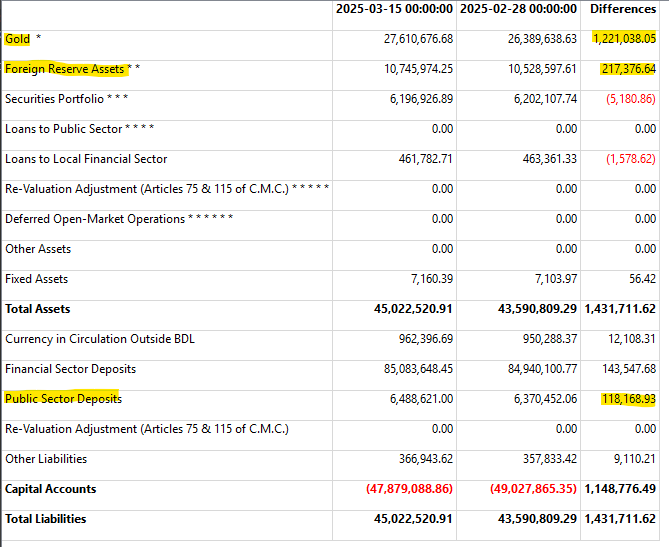Viewport: 669px width, 547px height.
Task: Select Total Assets value 43,590,809.29
Action: pyautogui.click(x=537, y=309)
